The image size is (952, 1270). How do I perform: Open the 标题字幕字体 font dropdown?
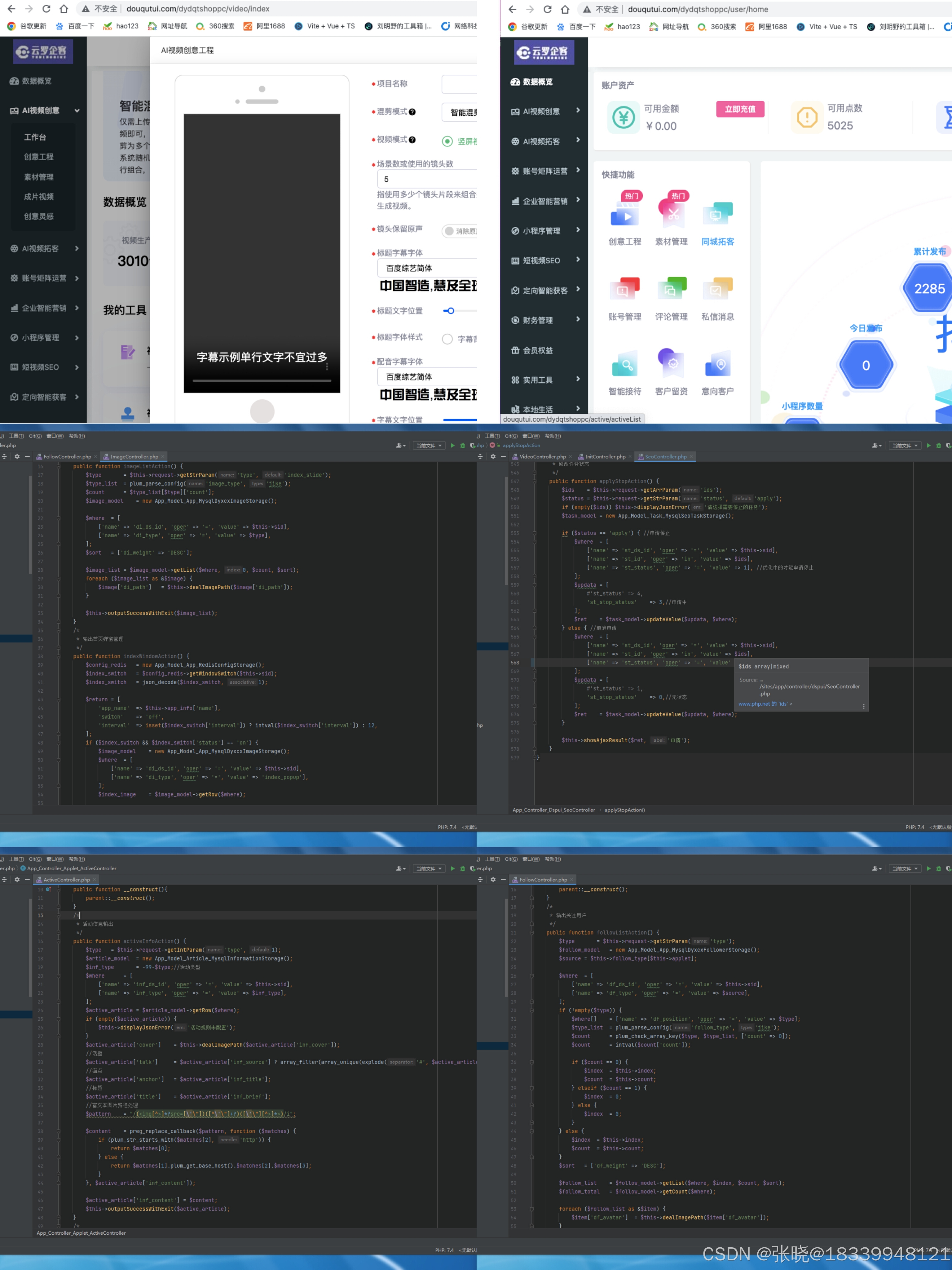[428, 268]
